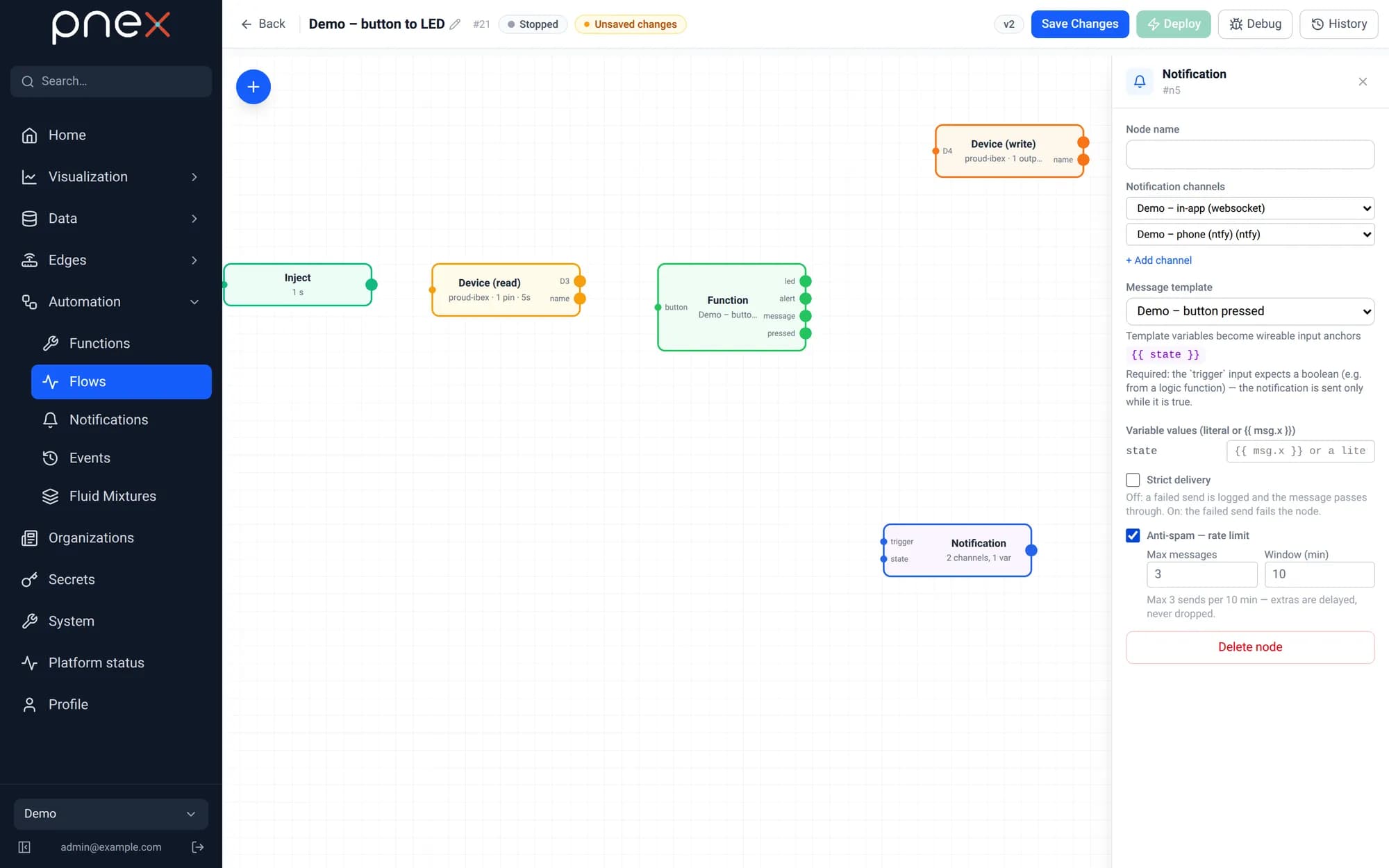This screenshot has height=868, width=1389.
Task: Open Functions in the Automation menu
Action: click(122, 344)
